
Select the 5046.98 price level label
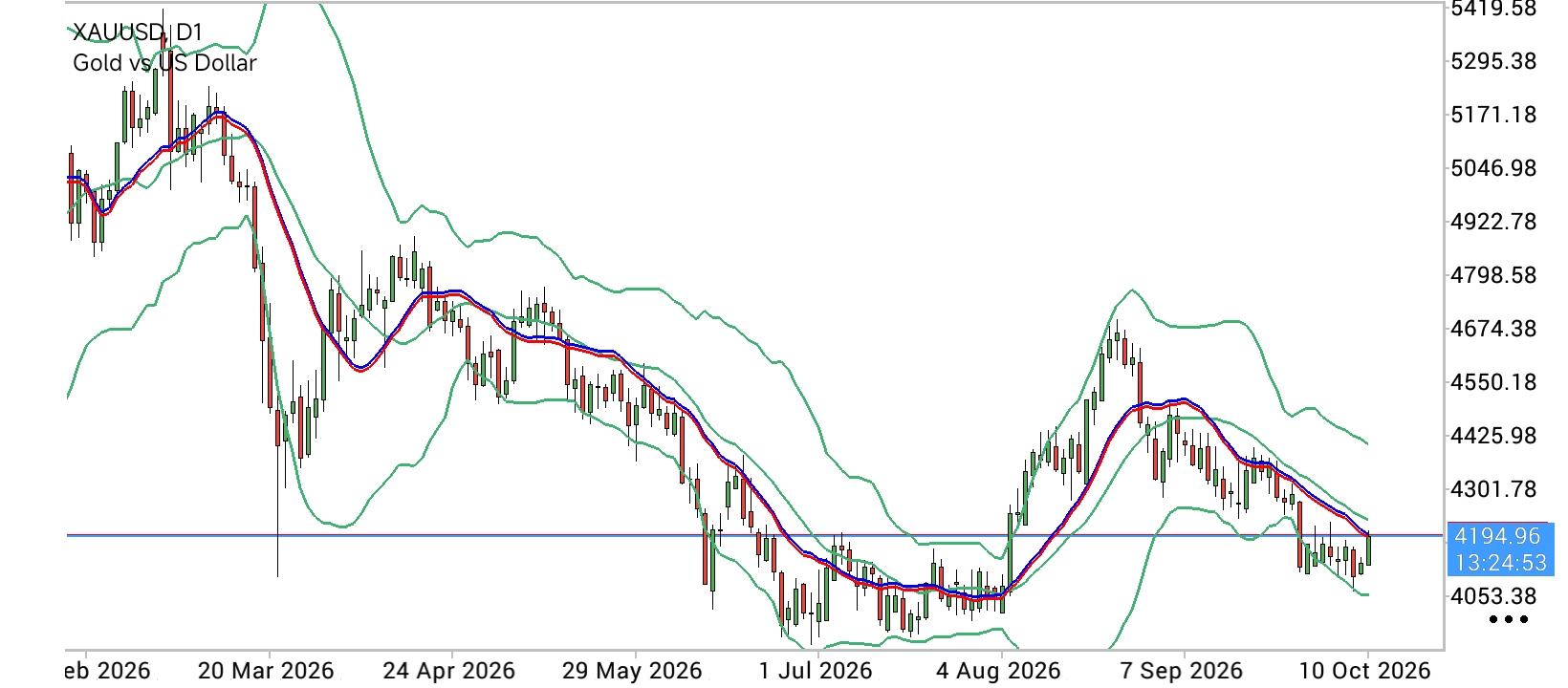point(1493,168)
